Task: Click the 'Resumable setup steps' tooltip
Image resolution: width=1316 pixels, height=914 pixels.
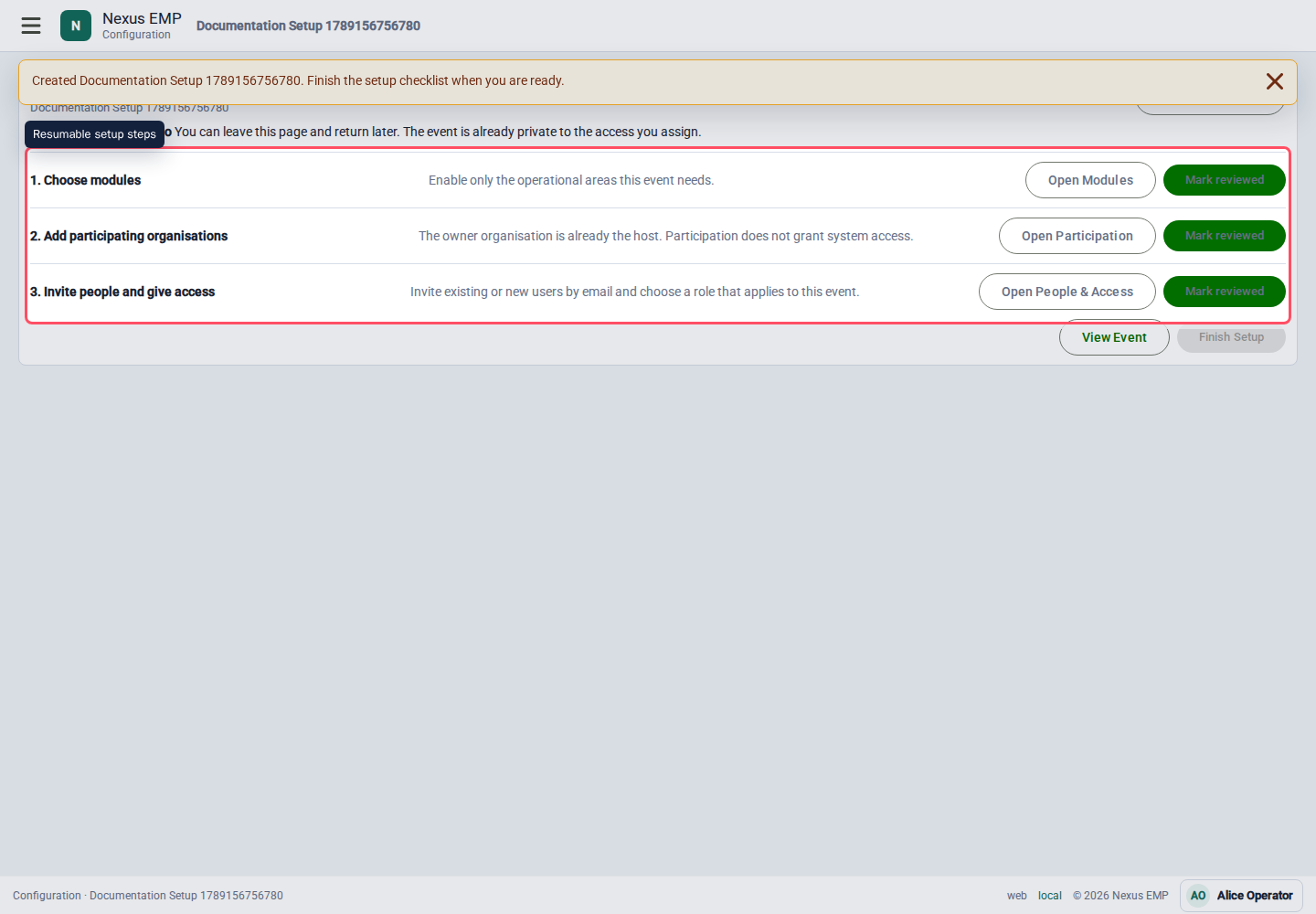Action: tap(94, 134)
